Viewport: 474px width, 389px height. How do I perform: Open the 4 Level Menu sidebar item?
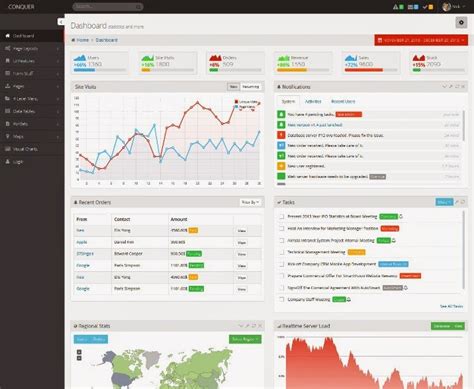coord(32,99)
